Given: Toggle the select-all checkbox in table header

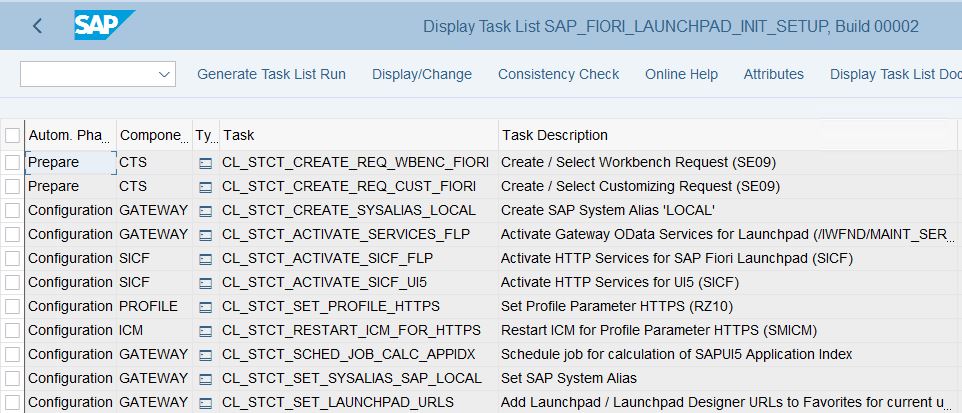Looking at the screenshot, I should click(12, 136).
